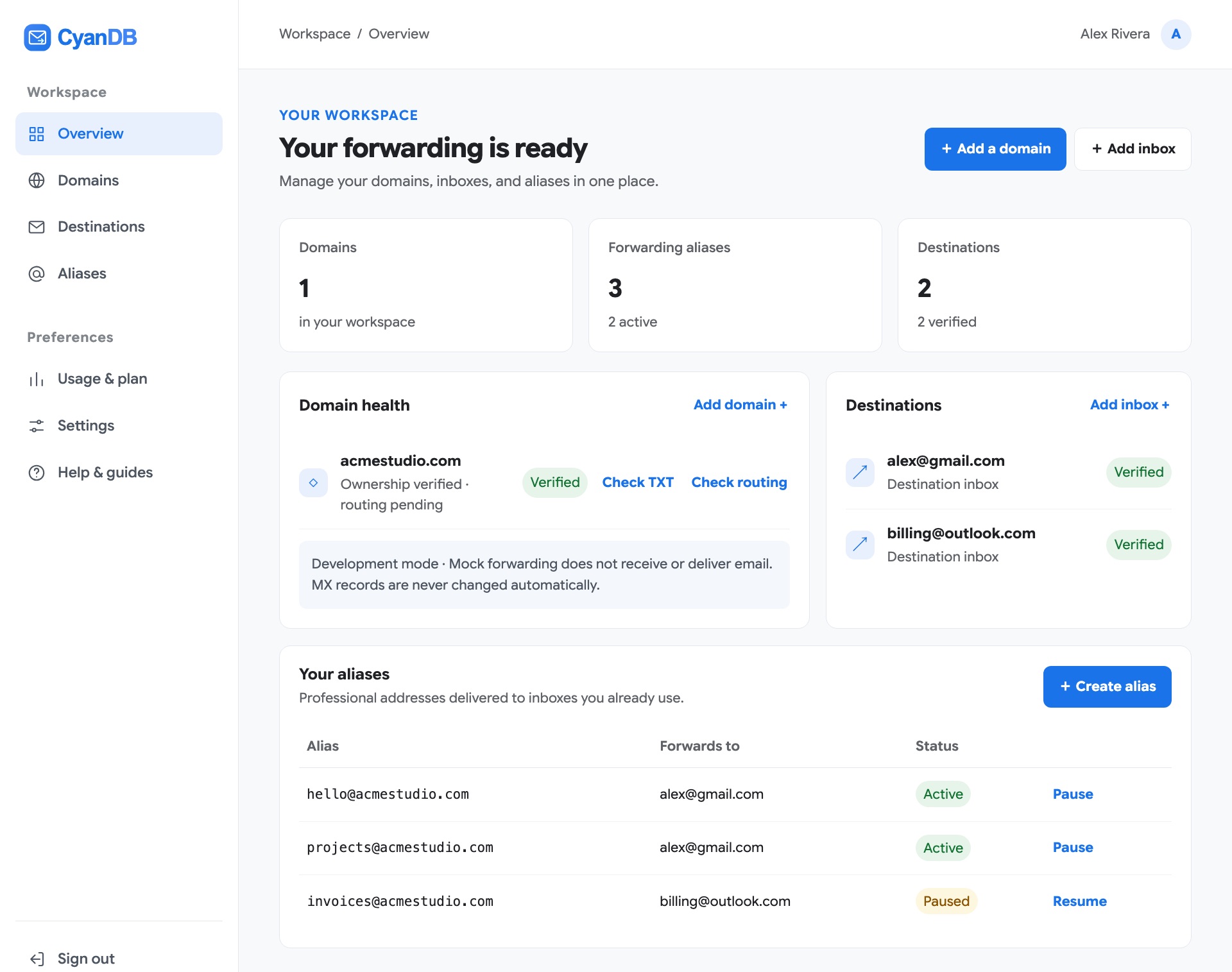Click the Paused status badge
This screenshot has height=972, width=1232.
click(946, 901)
